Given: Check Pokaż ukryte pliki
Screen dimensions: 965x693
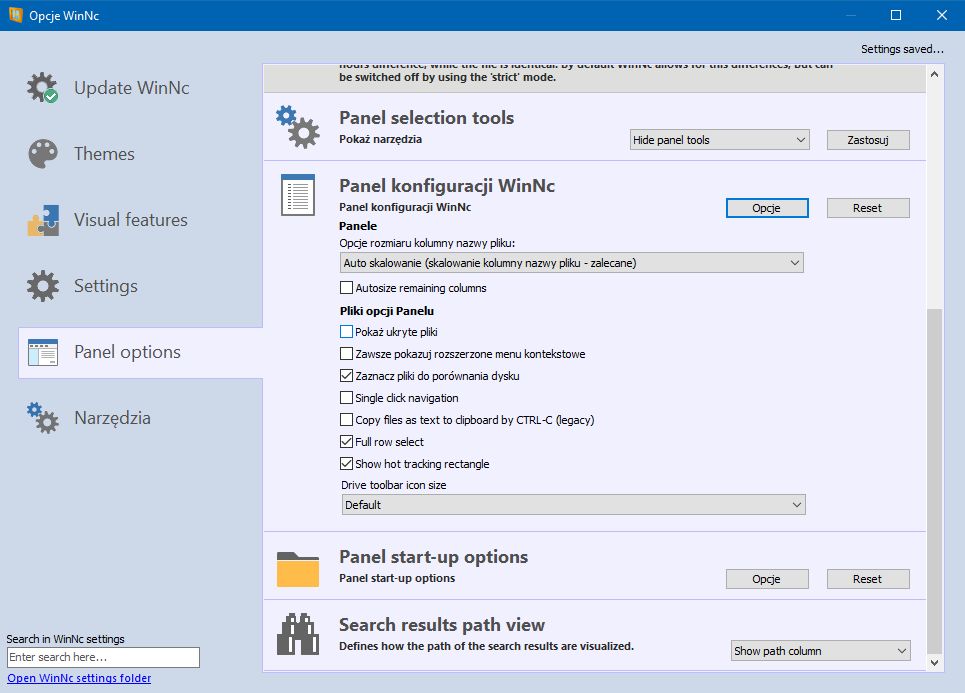Looking at the screenshot, I should pyautogui.click(x=346, y=332).
